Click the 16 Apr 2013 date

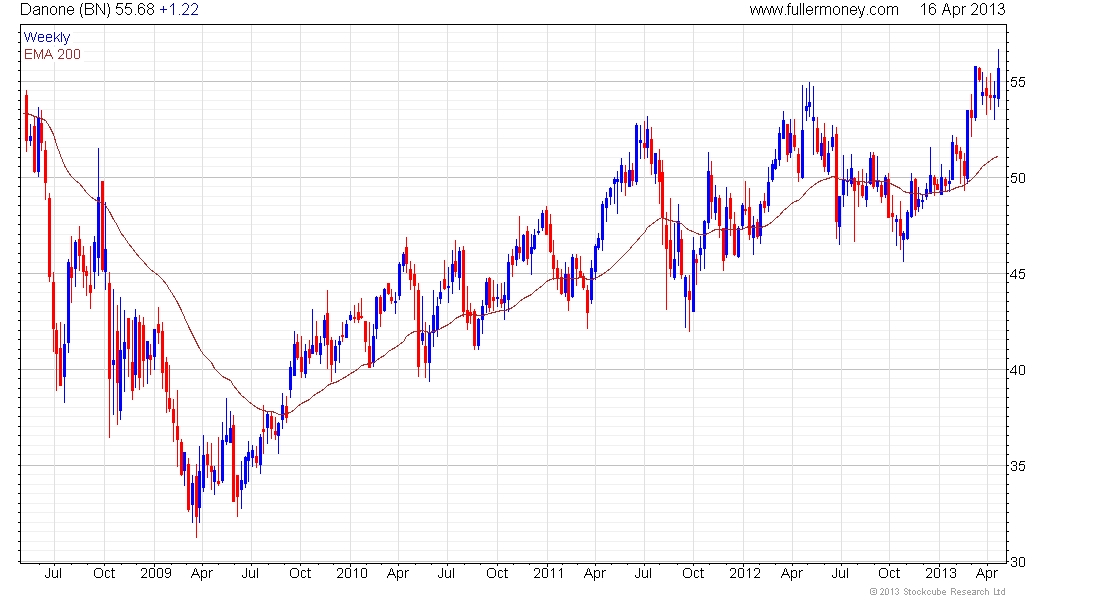(x=962, y=10)
